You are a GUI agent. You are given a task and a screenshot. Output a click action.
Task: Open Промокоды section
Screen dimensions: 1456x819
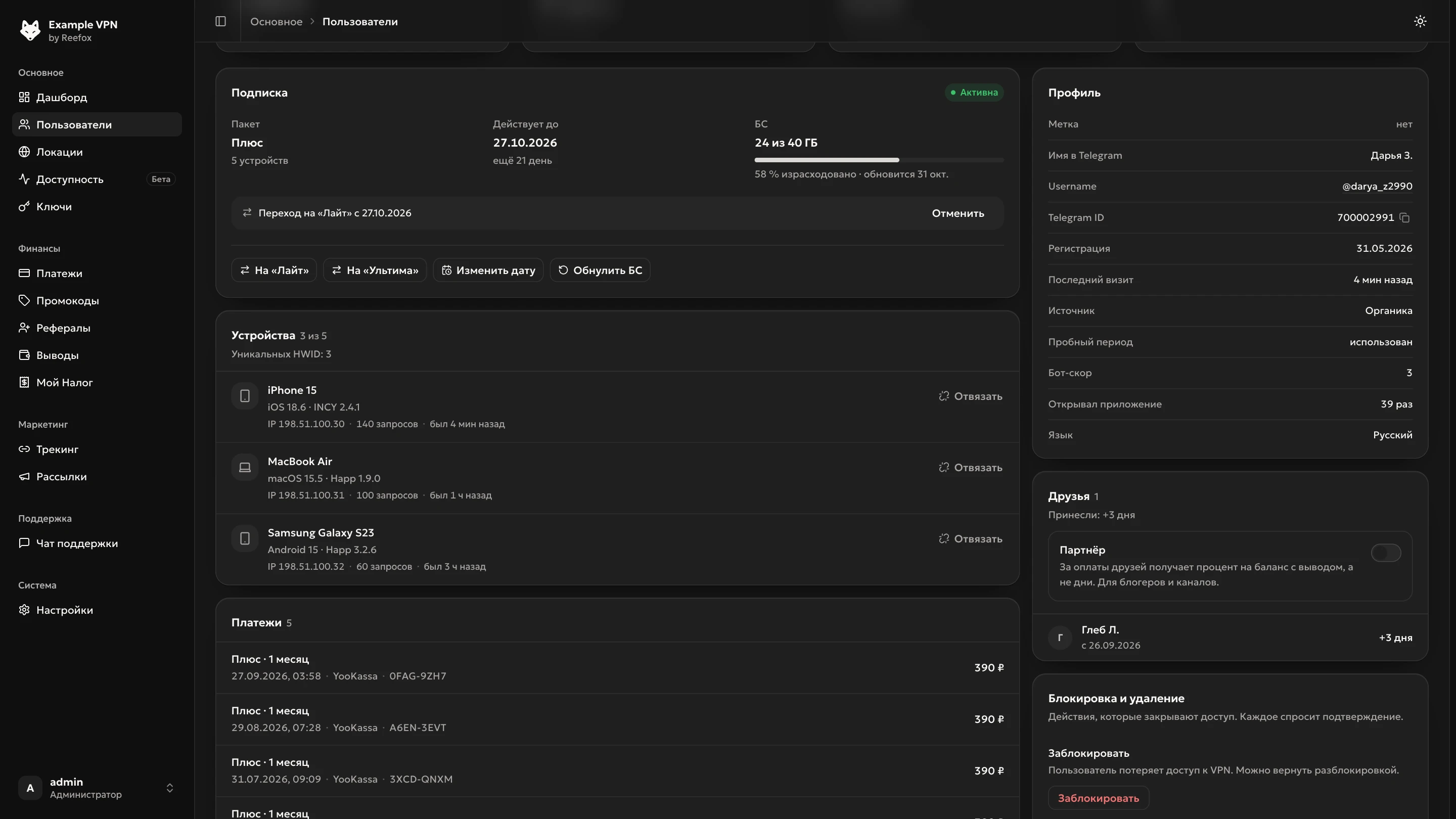[x=97, y=301]
